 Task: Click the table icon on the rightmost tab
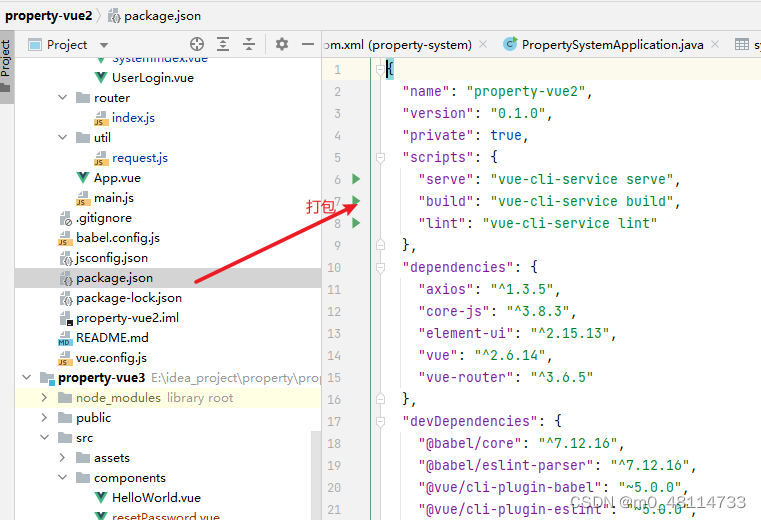coord(742,45)
